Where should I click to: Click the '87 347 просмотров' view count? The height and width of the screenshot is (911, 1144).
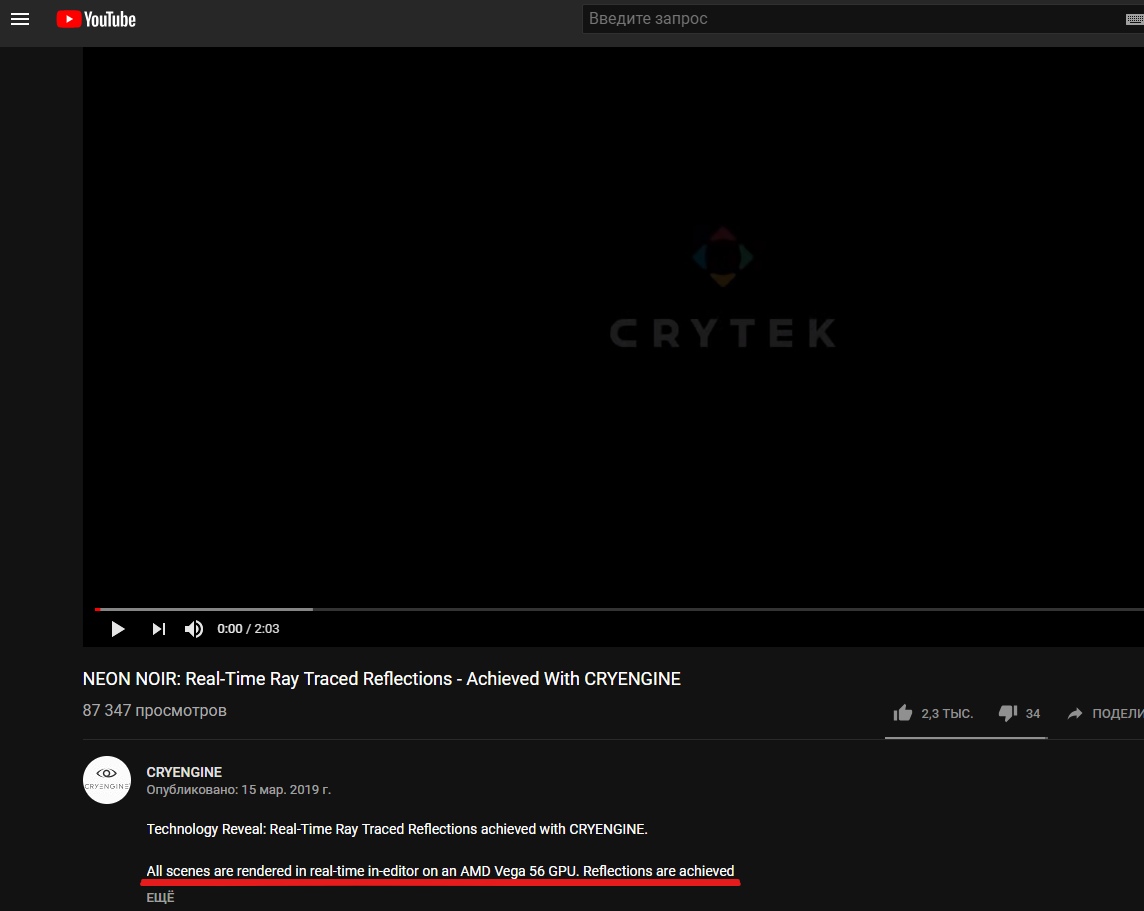[x=155, y=710]
